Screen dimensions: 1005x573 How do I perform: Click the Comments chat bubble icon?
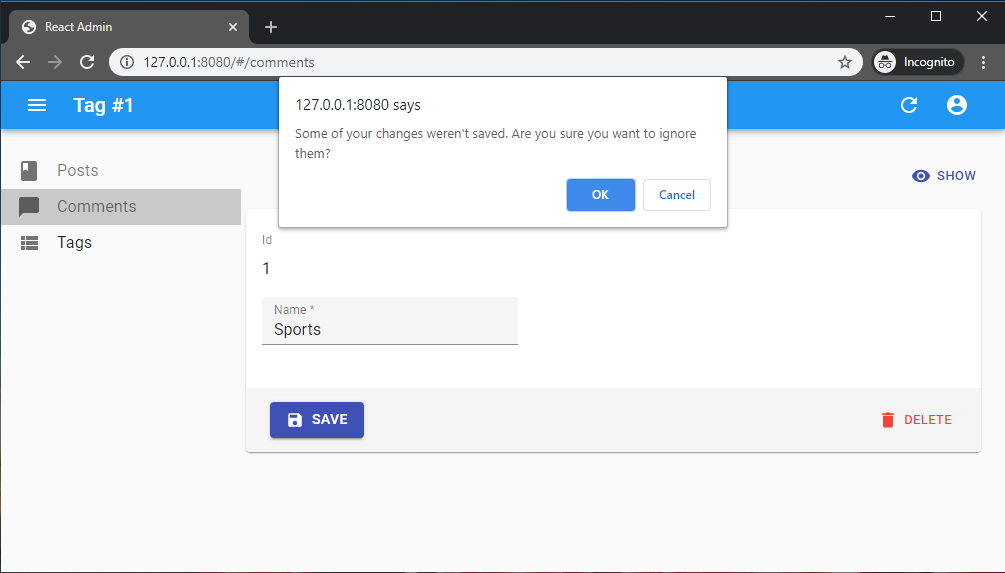coord(29,207)
